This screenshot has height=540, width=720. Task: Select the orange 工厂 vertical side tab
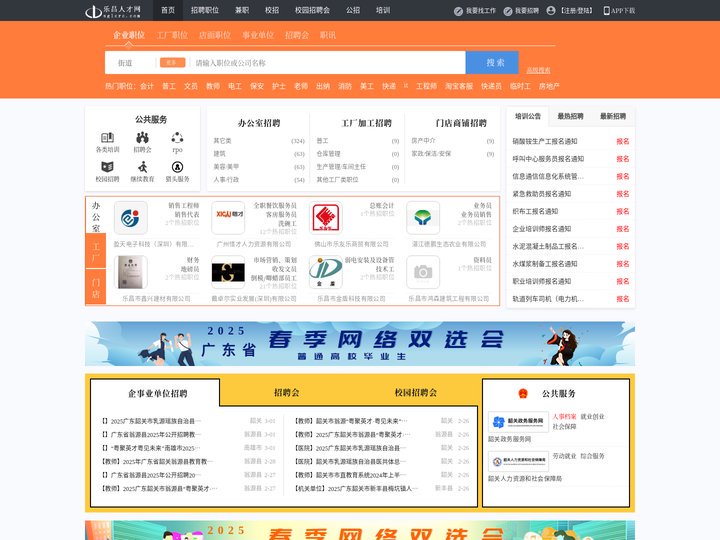point(96,252)
